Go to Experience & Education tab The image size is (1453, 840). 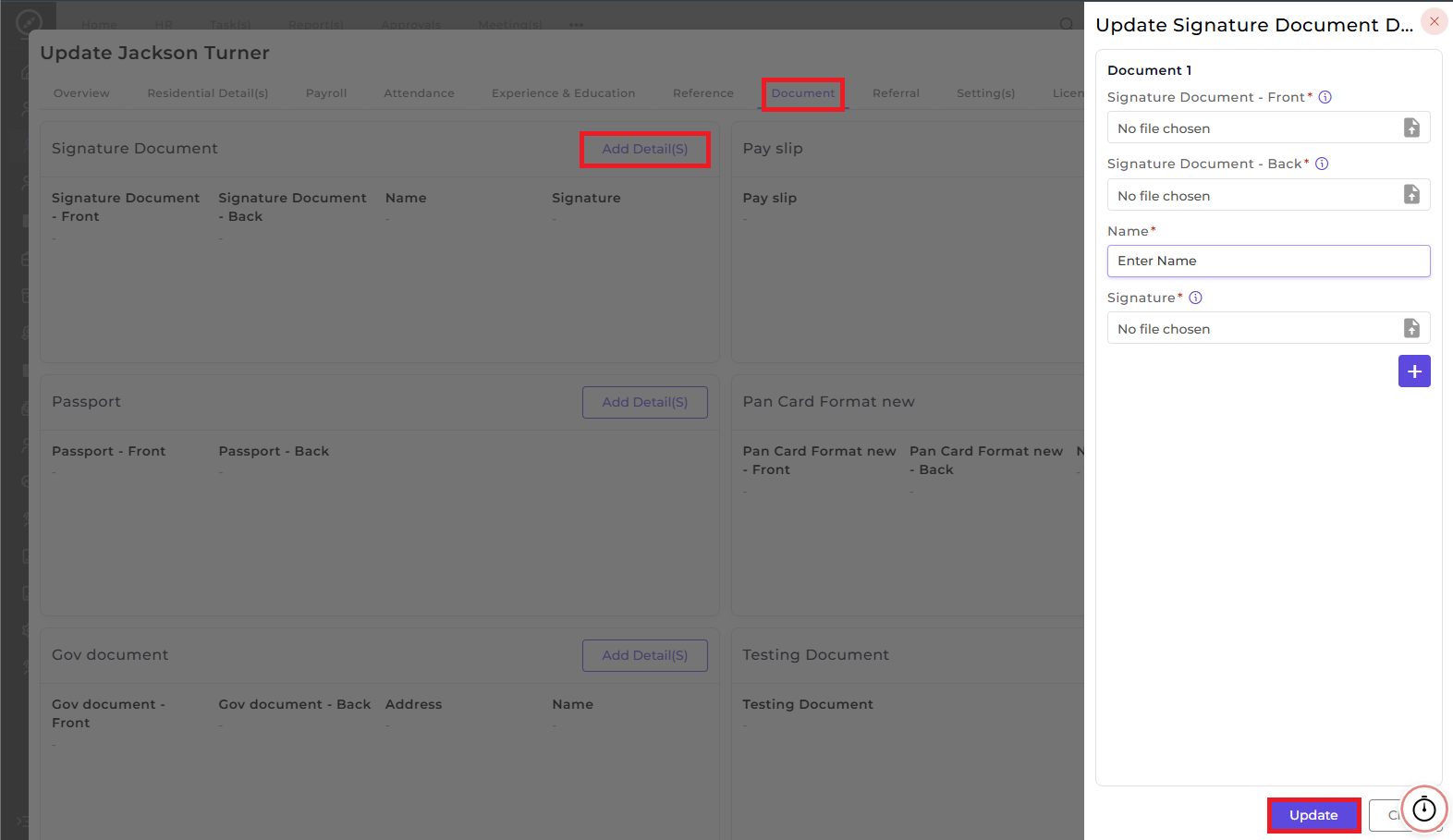coord(563,93)
